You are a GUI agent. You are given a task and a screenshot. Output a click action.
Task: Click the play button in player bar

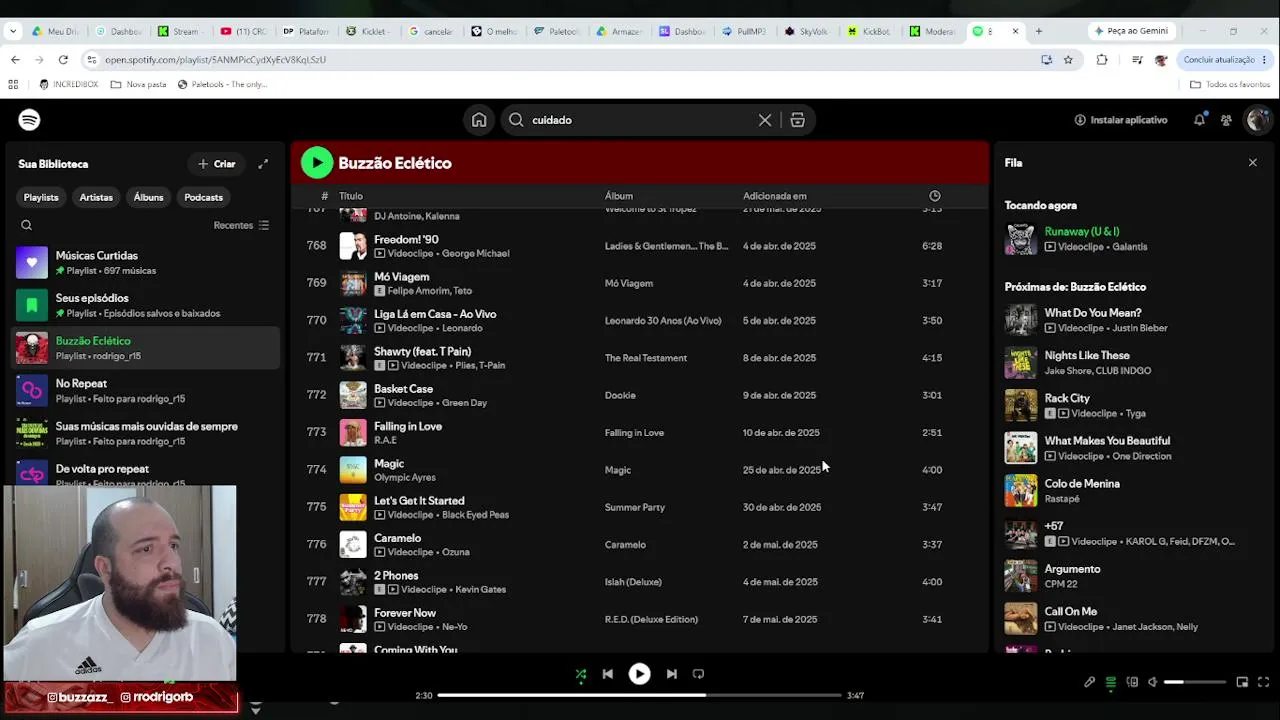click(x=639, y=674)
